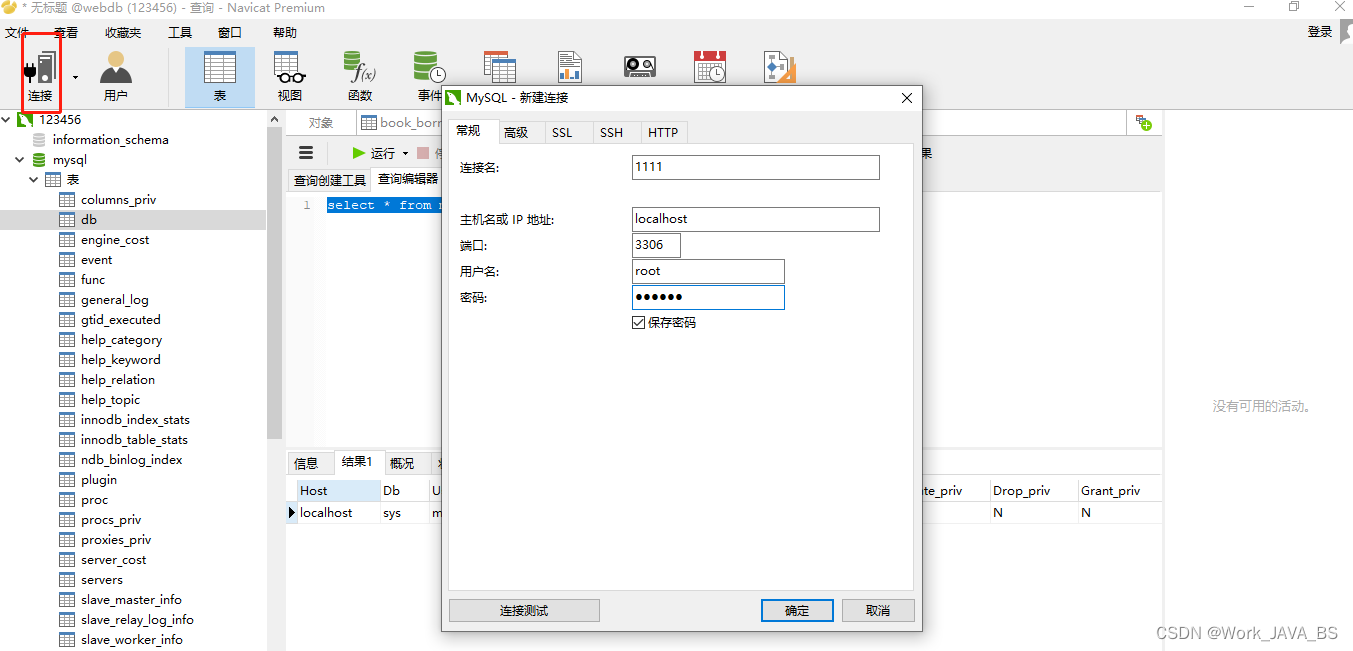The width and height of the screenshot is (1353, 651).
Task: Close the MySQL 新建连接 dialog
Action: point(907,98)
